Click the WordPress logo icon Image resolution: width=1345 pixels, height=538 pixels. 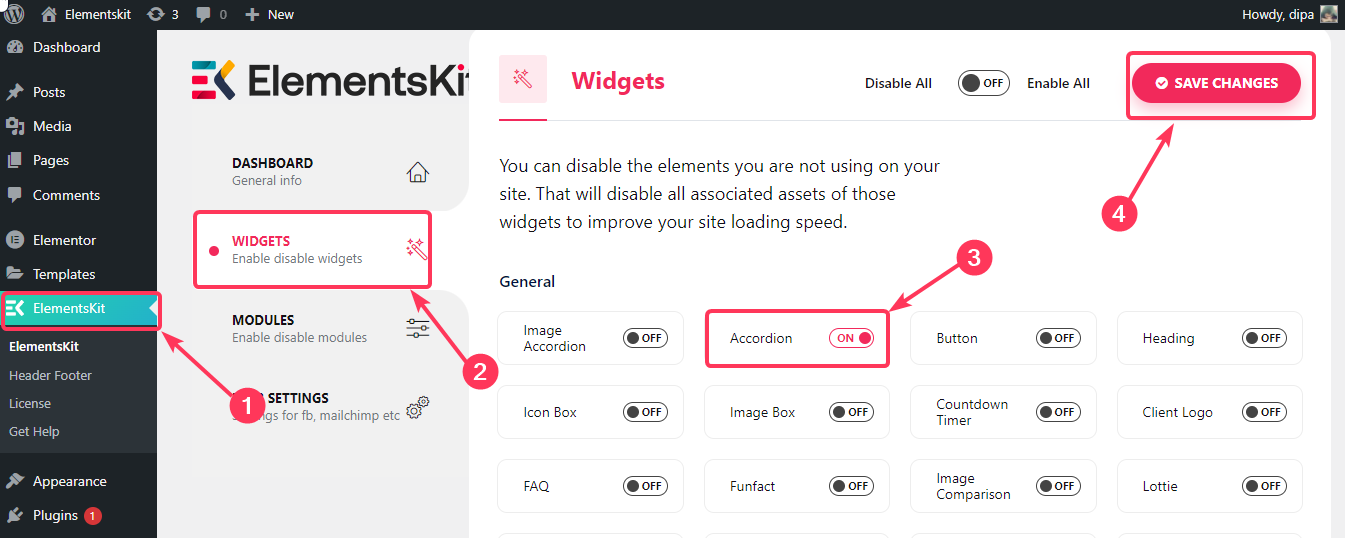(14, 14)
